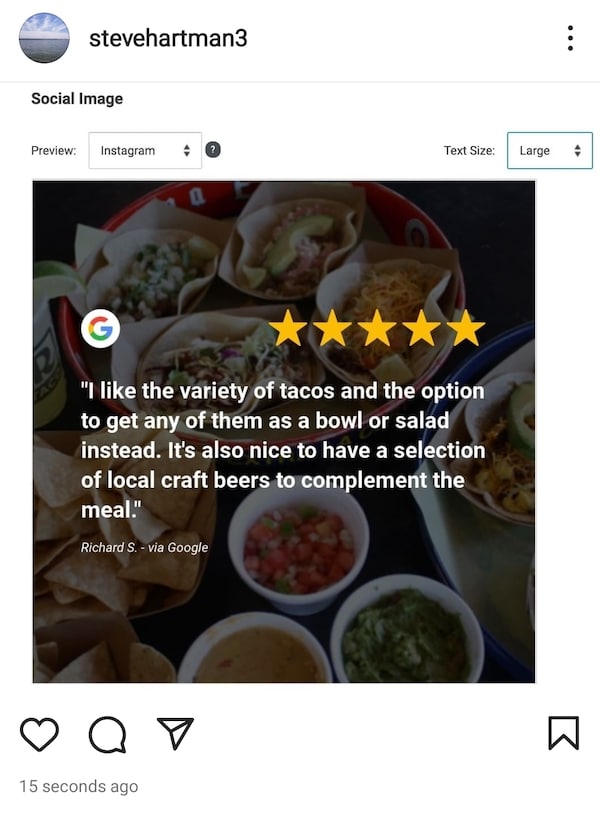Click the 15 seconds ago timestamp

coord(79,786)
